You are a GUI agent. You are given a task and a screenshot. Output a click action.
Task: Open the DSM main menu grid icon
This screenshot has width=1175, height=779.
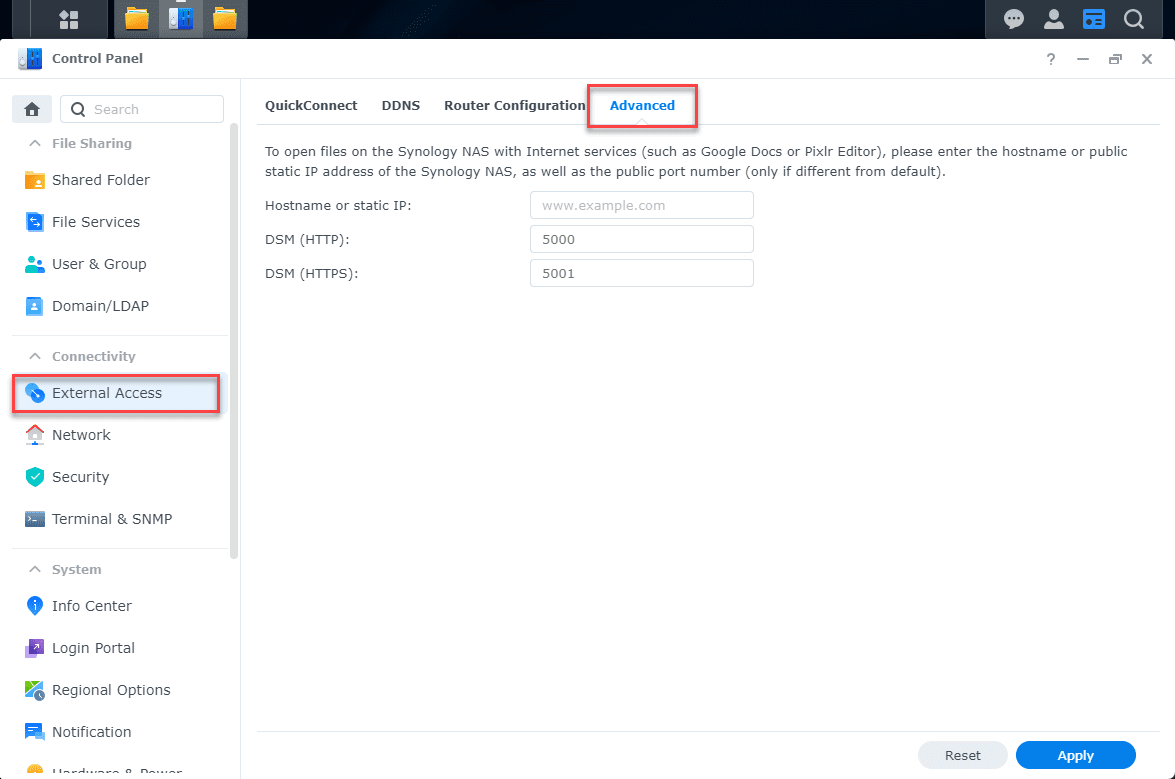tap(69, 19)
